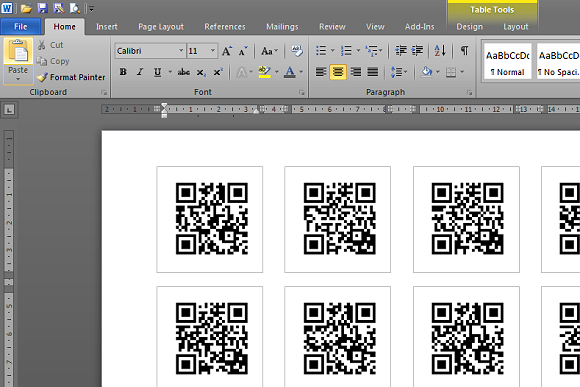Click the tab selector at ruler corner
The height and width of the screenshot is (387, 580).
[x=9, y=110]
